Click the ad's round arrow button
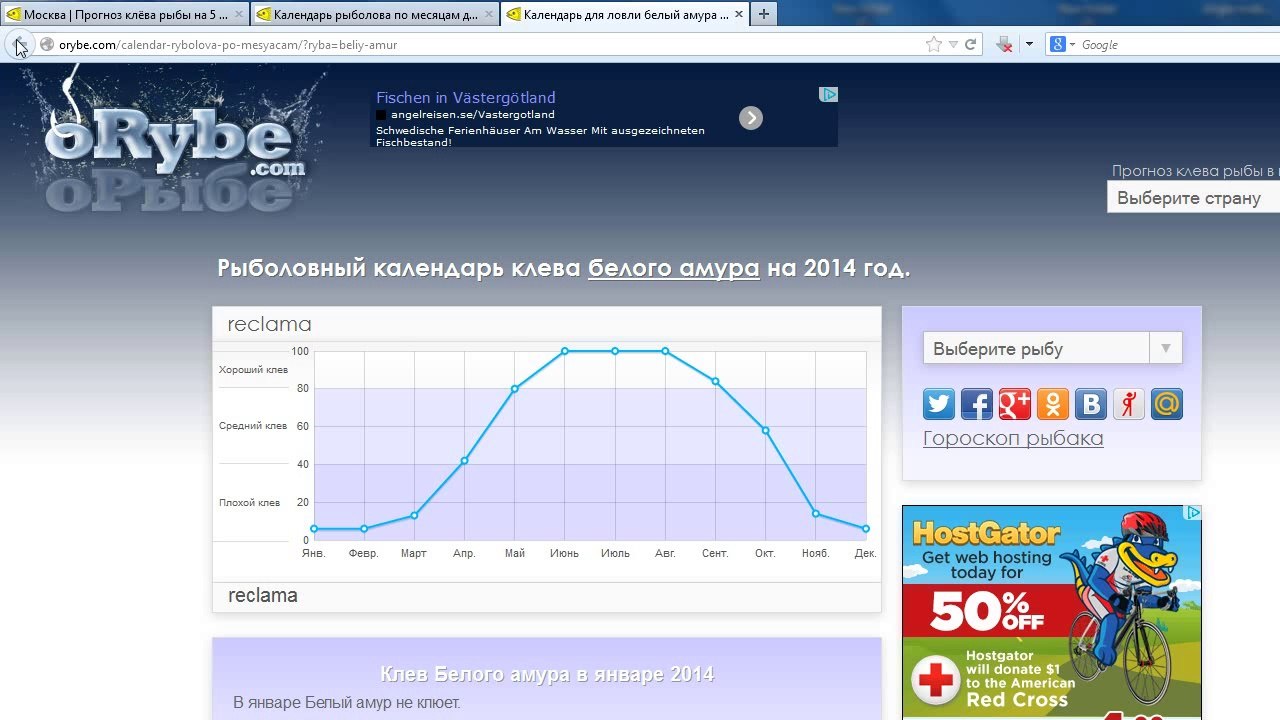The height and width of the screenshot is (720, 1280). coord(751,118)
